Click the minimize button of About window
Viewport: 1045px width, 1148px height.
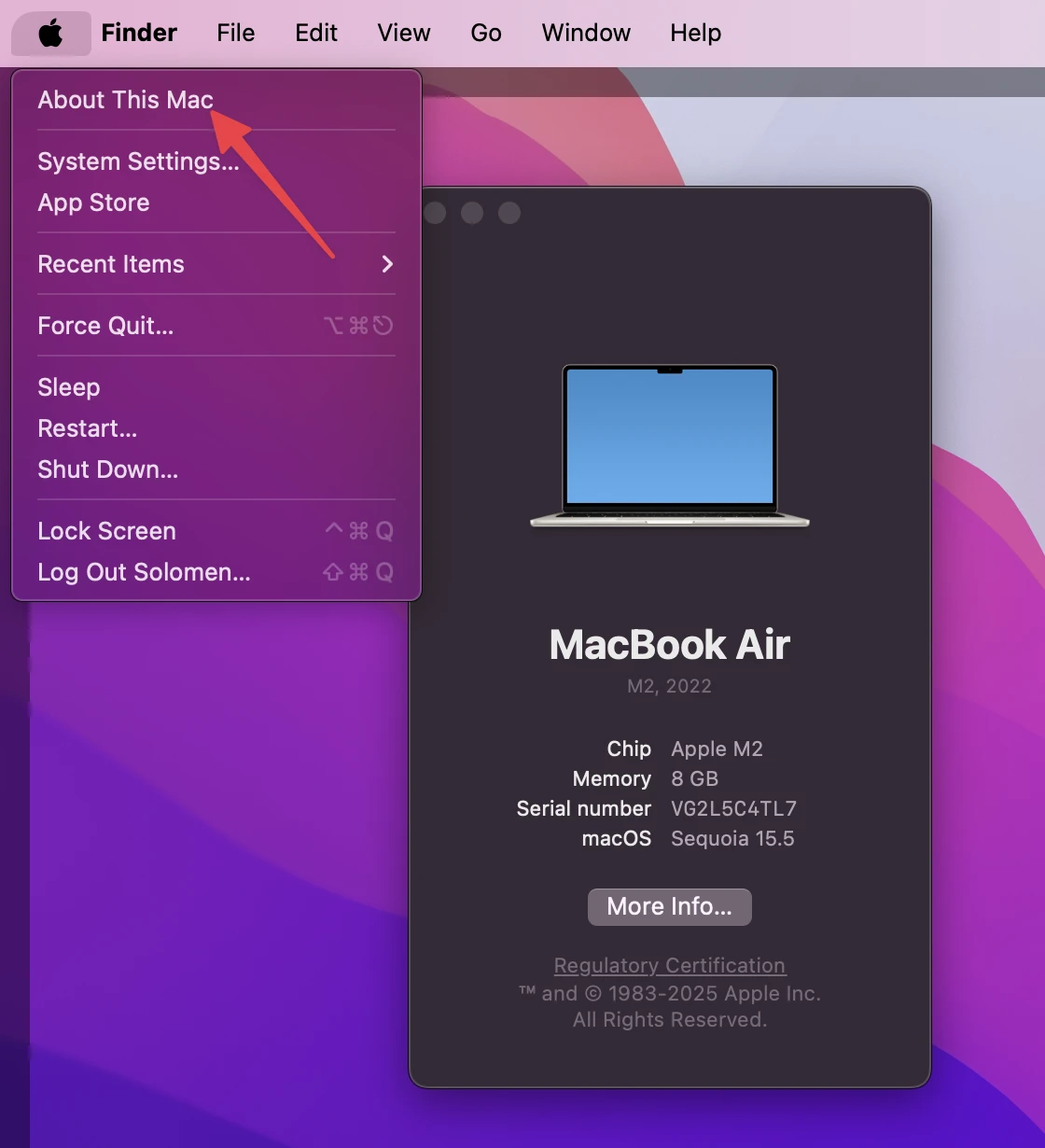coord(472,213)
